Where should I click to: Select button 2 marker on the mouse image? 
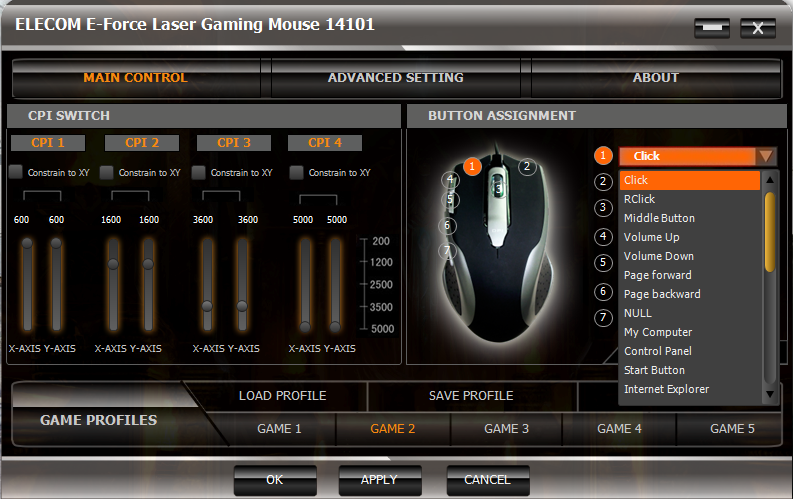[x=527, y=166]
